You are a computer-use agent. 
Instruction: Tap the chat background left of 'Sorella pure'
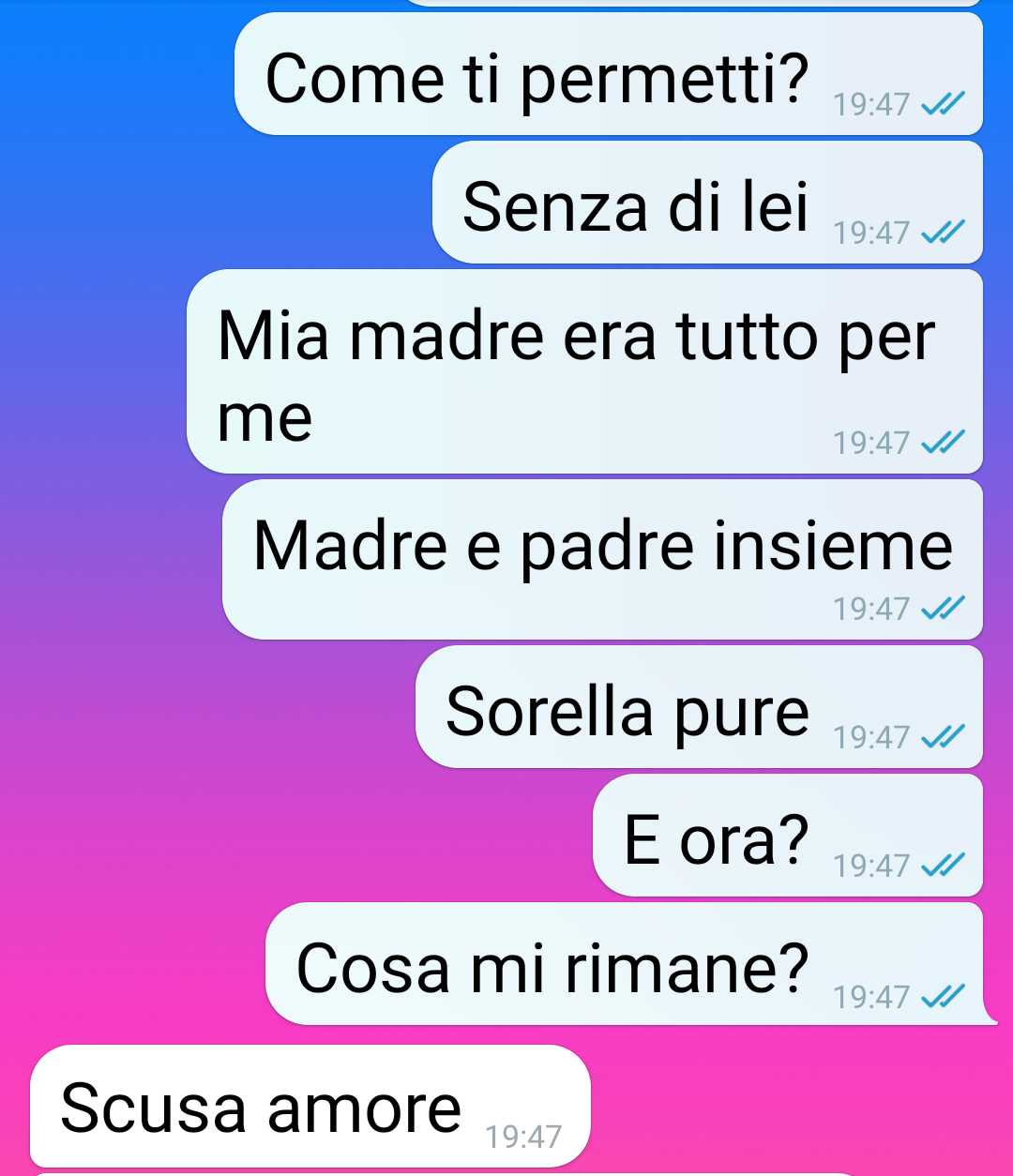tap(206, 706)
